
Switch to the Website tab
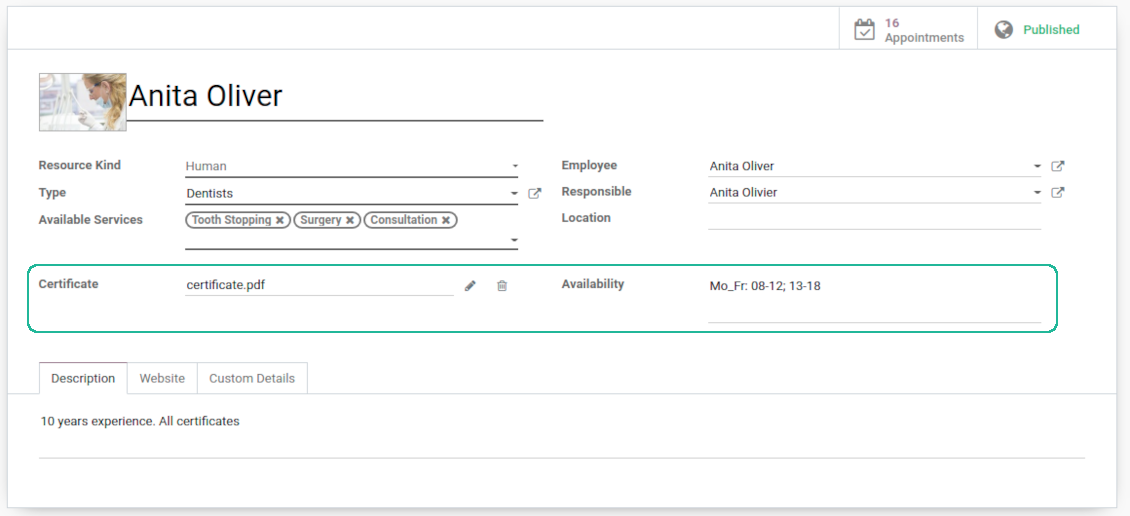pos(162,379)
